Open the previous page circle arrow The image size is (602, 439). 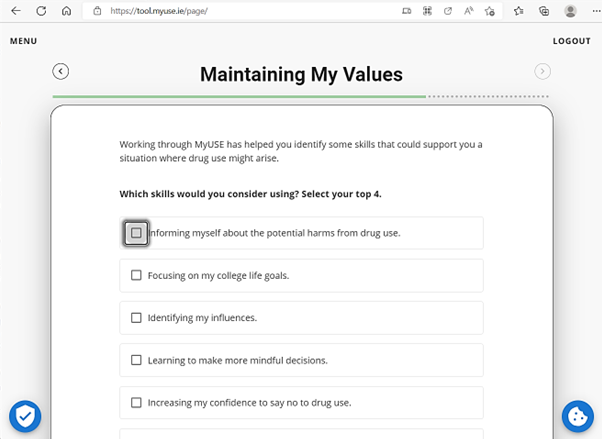(61, 71)
